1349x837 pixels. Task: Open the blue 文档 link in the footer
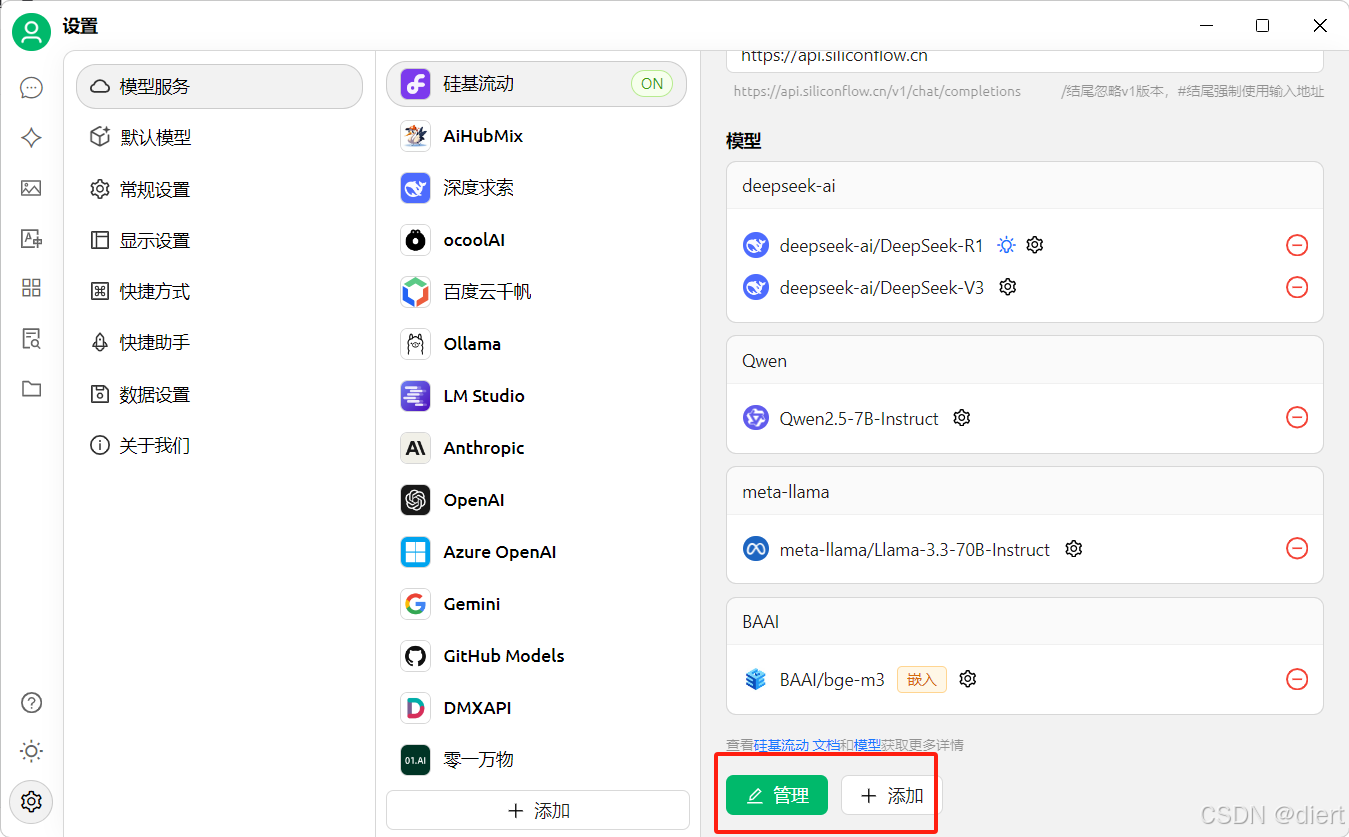826,745
